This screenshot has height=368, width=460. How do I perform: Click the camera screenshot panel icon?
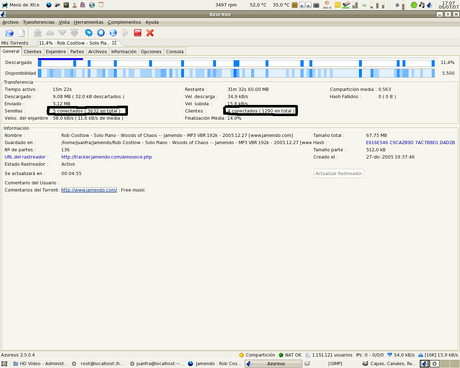[x=316, y=5]
